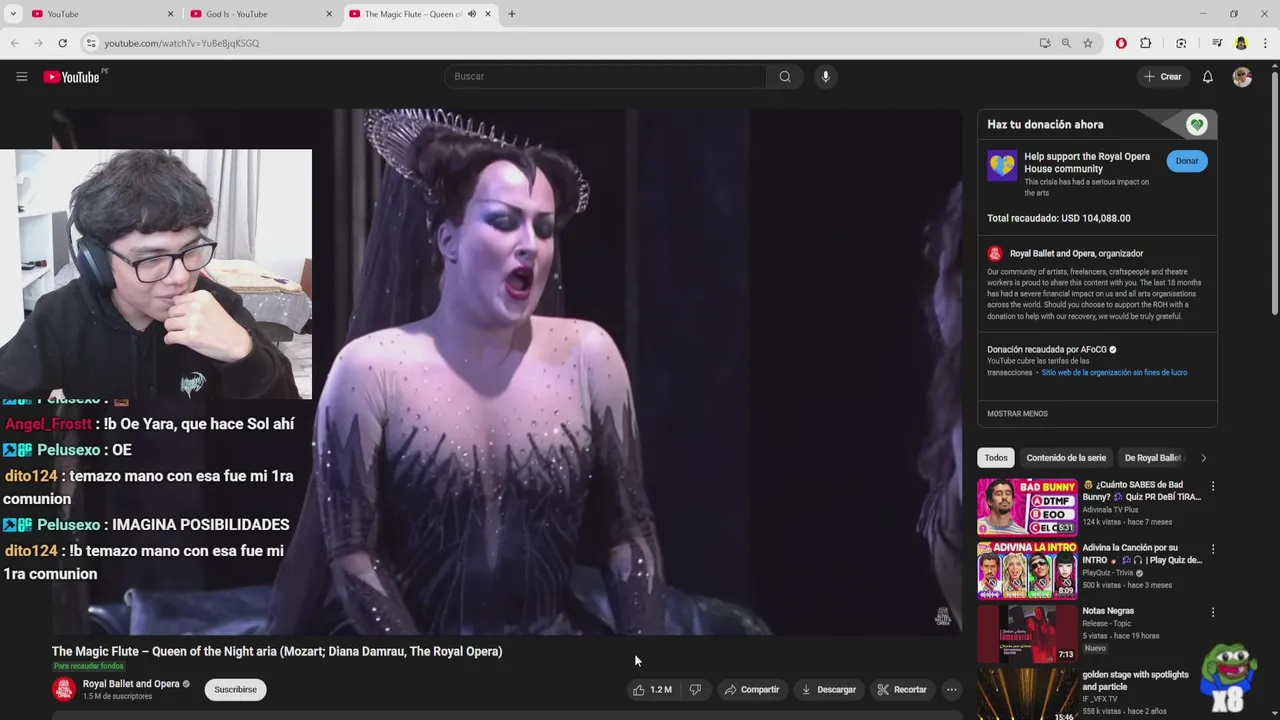
Task: Click the Descargar download button
Action: [829, 689]
